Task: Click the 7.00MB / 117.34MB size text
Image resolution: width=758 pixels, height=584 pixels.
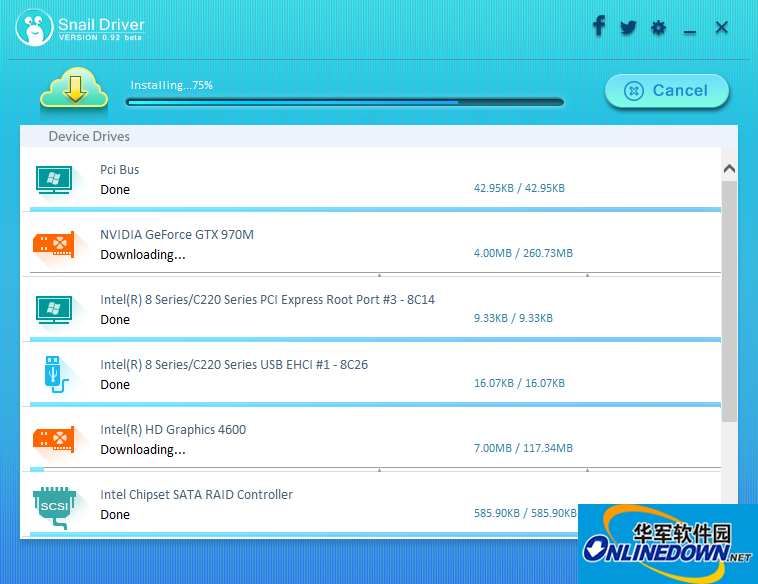Action: pyautogui.click(x=523, y=448)
